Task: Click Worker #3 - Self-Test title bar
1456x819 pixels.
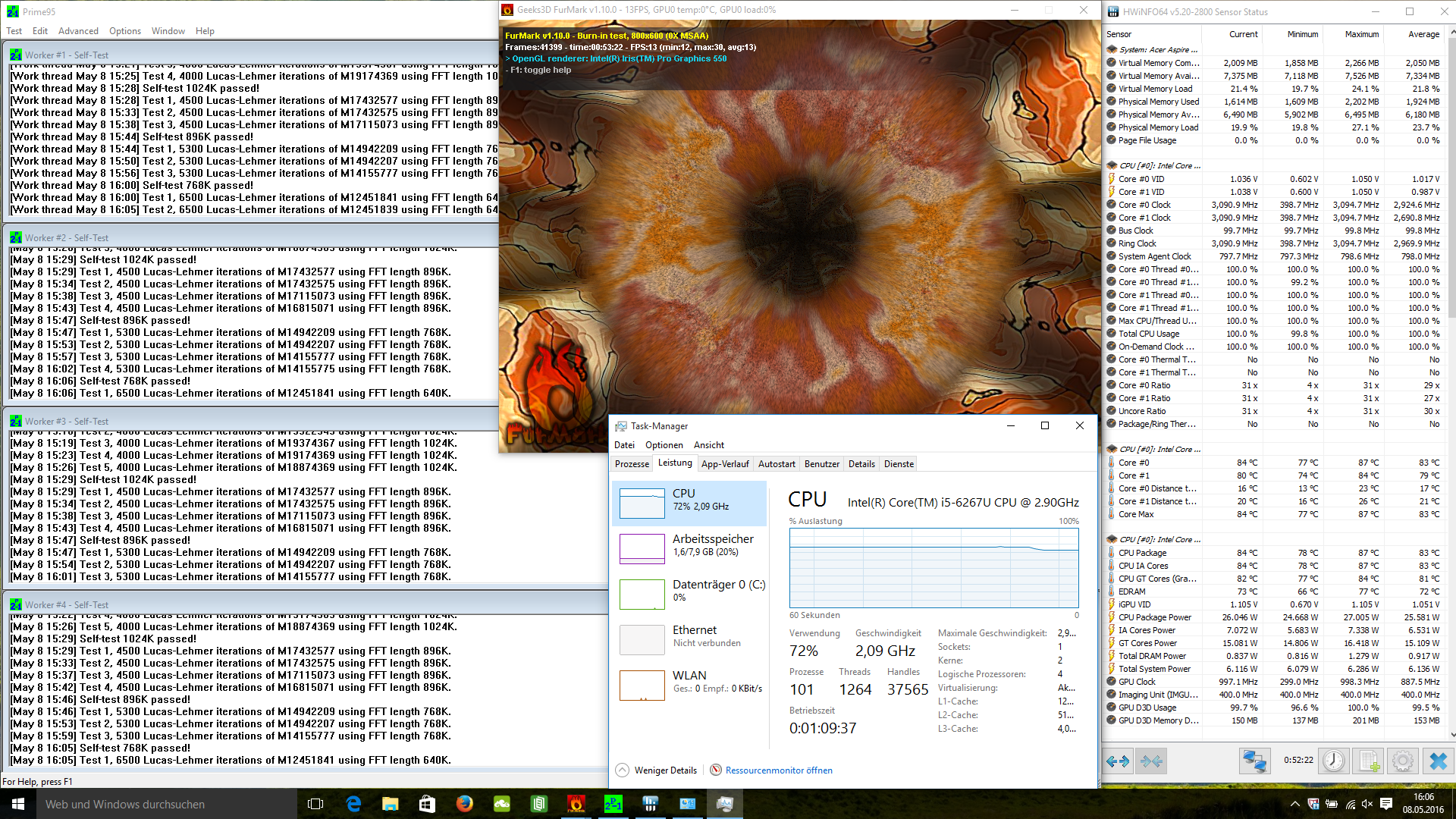Action: point(250,421)
